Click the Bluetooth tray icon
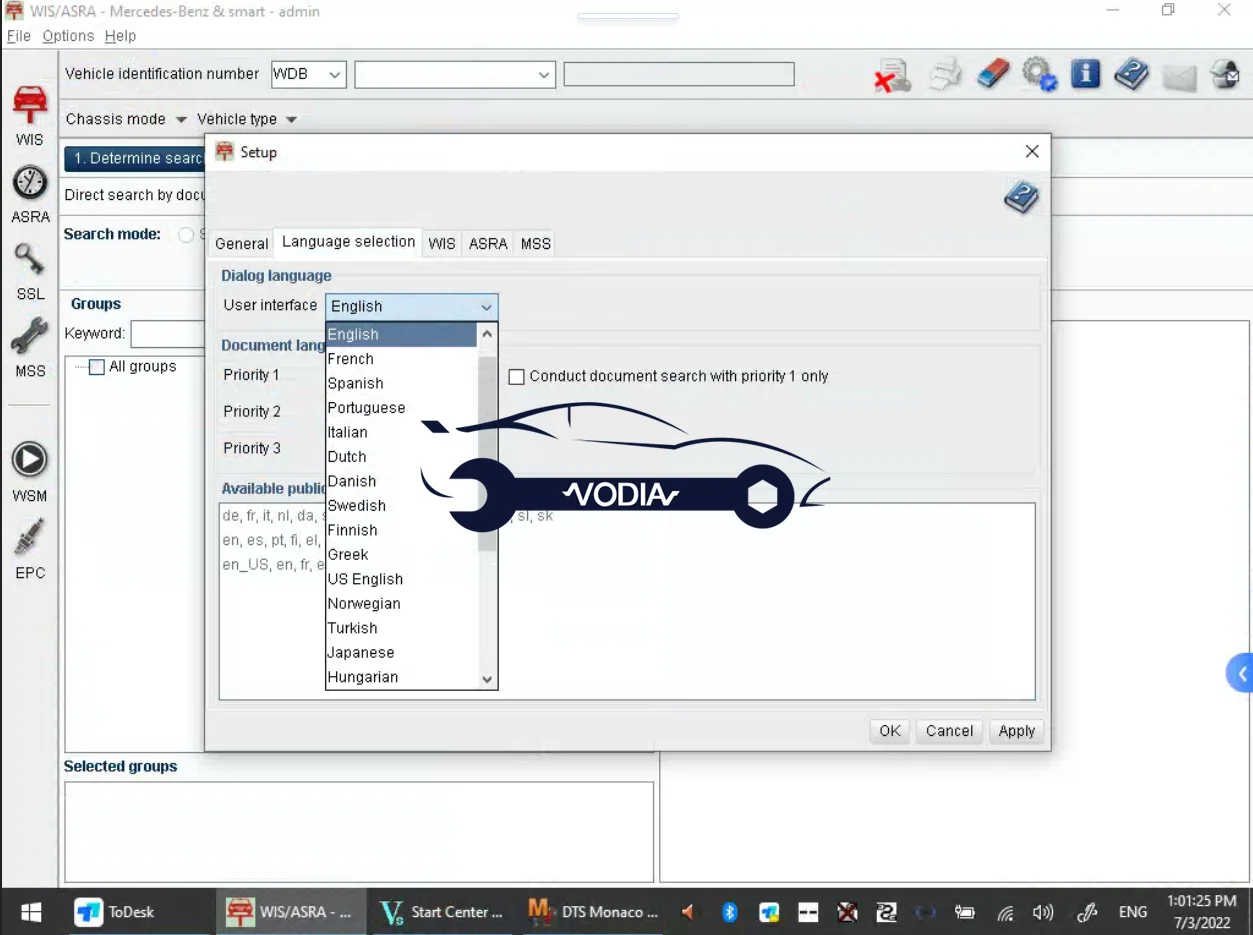Image resolution: width=1253 pixels, height=935 pixels. point(730,912)
